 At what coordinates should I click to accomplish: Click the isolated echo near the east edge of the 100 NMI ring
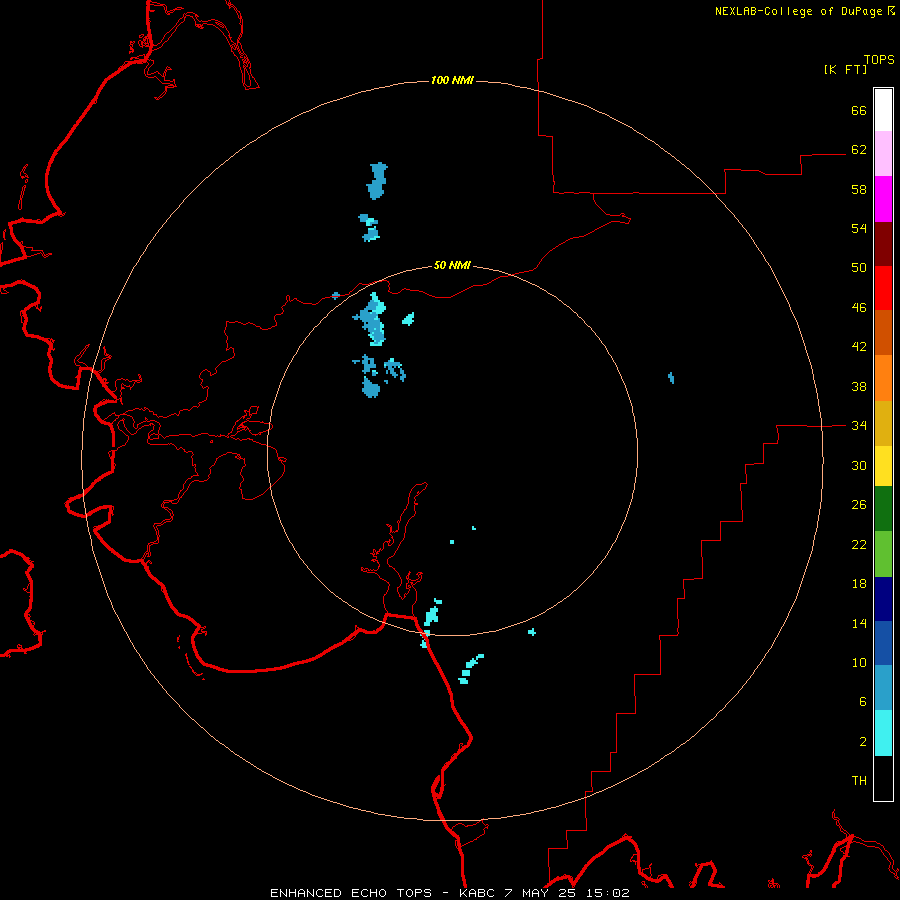pos(671,378)
